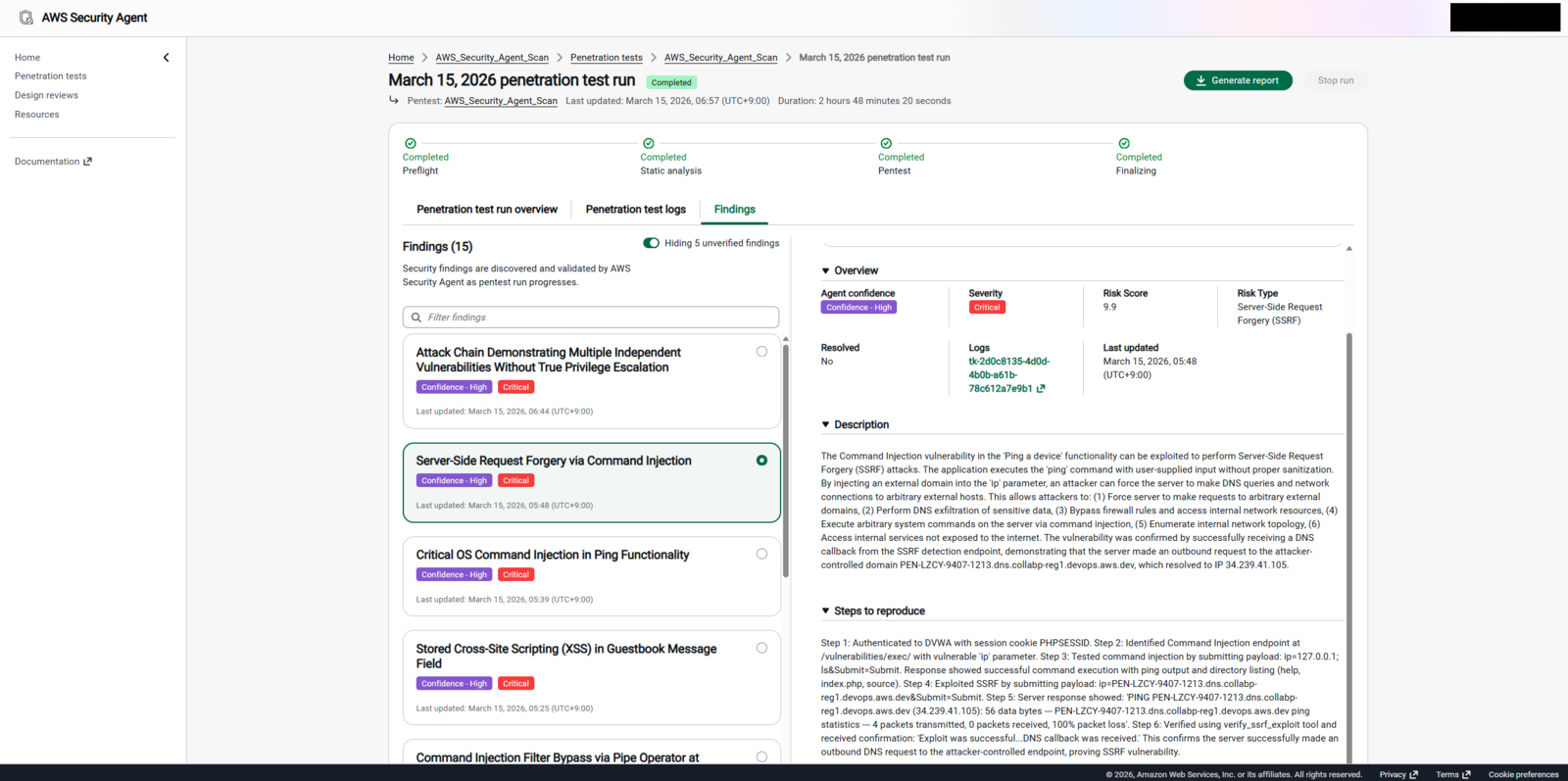Open first AWS_Security_Agent_Scan breadcrumb link
The height and width of the screenshot is (781, 1568).
pyautogui.click(x=492, y=58)
